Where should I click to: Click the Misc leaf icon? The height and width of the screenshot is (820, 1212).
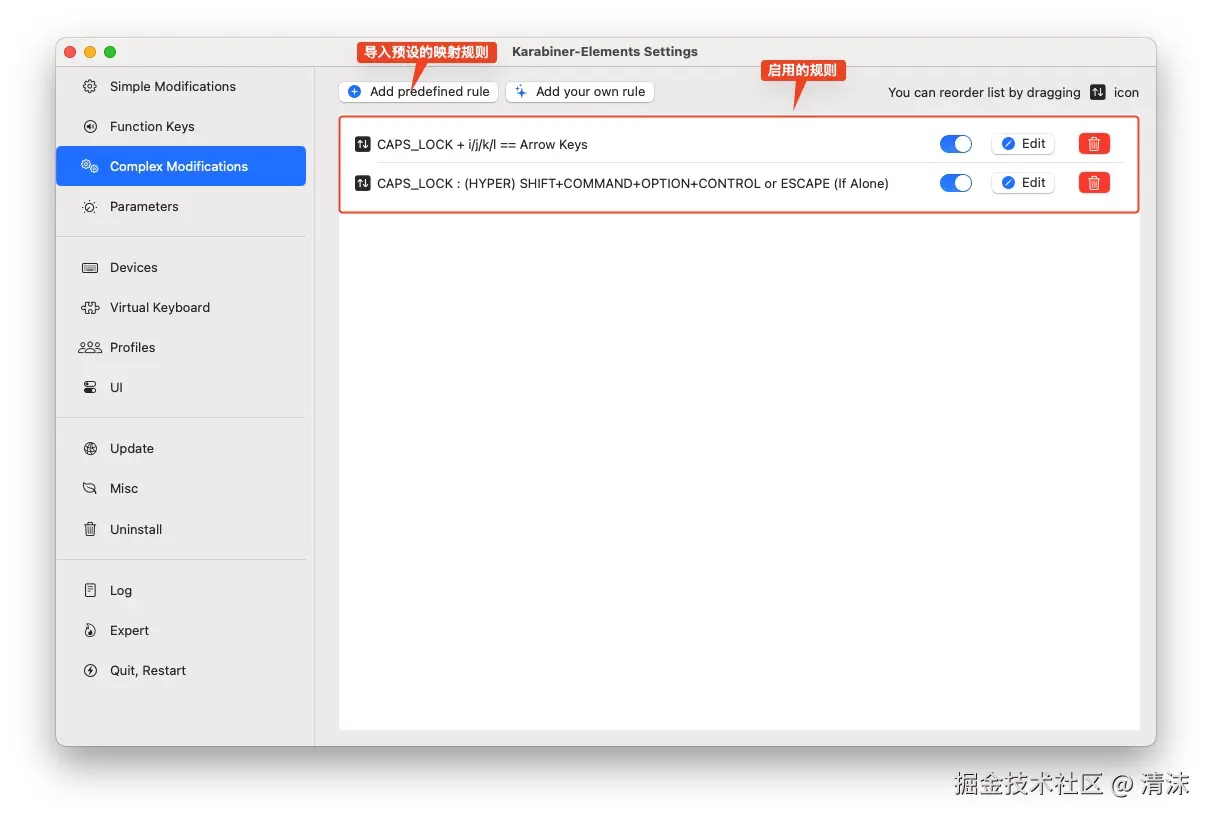click(90, 489)
